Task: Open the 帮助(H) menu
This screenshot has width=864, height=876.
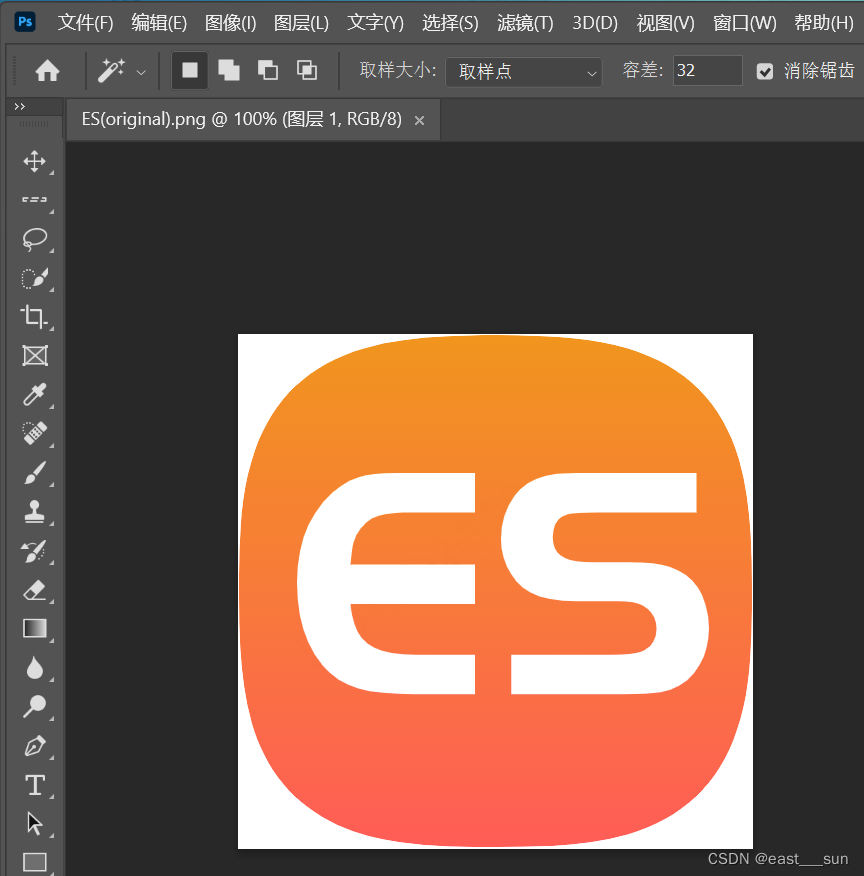Action: tap(824, 23)
